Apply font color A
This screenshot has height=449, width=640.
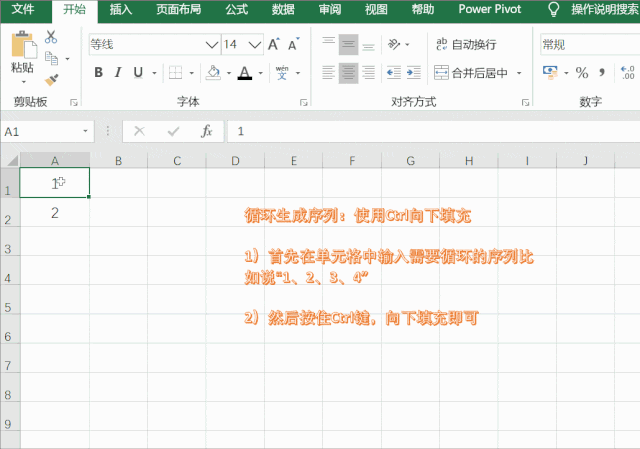[244, 73]
